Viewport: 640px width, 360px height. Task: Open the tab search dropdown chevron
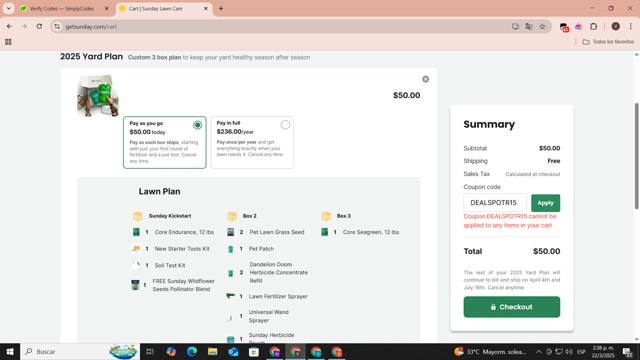point(8,8)
